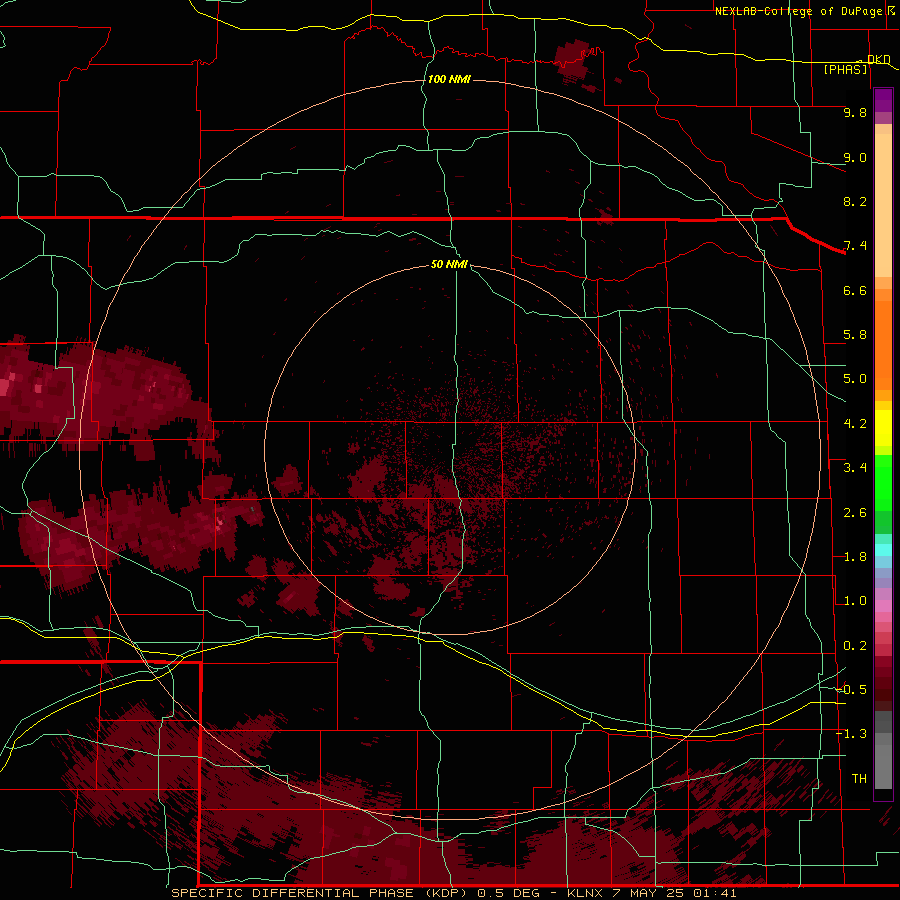The height and width of the screenshot is (900, 900).
Task: Click the 1.0 value on the color scale
Action: point(855,601)
